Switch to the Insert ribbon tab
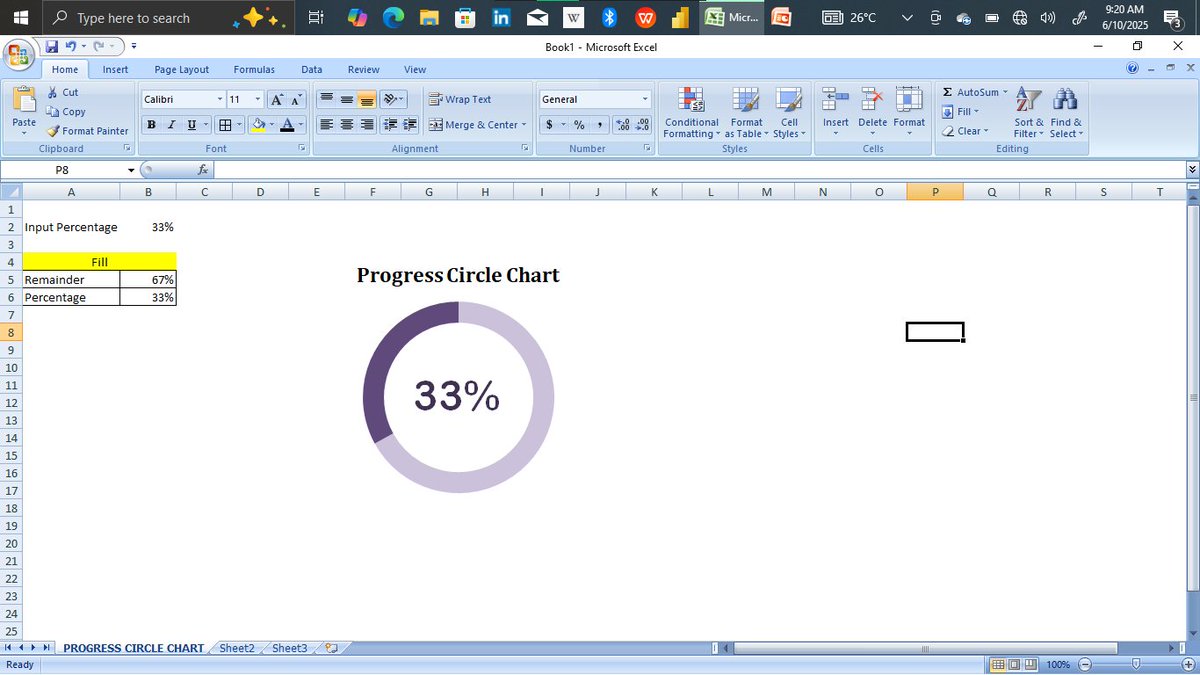1200x675 pixels. (115, 69)
